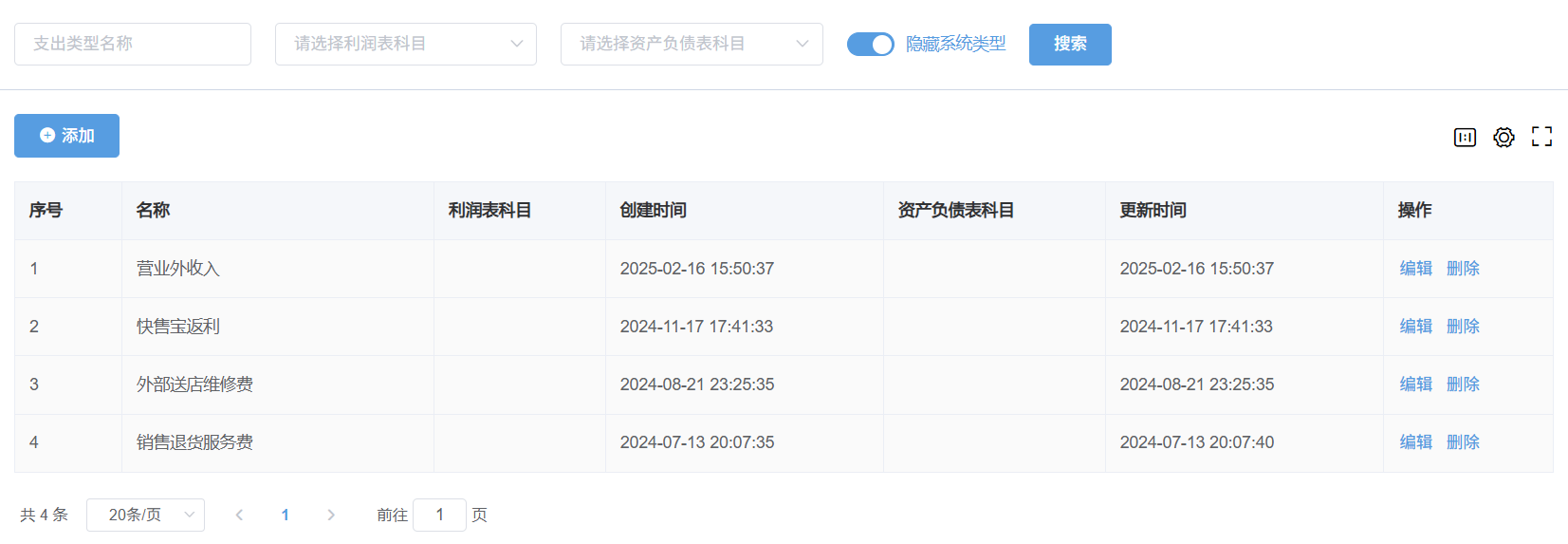Click the 创建时间 column header
The height and width of the screenshot is (544, 1568).
point(653,211)
